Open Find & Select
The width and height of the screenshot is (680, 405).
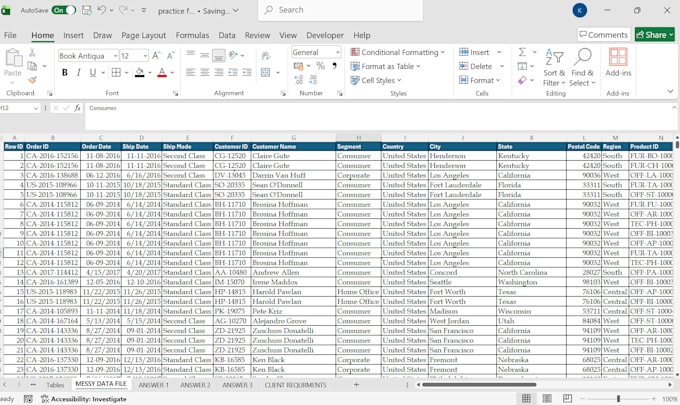coord(582,68)
